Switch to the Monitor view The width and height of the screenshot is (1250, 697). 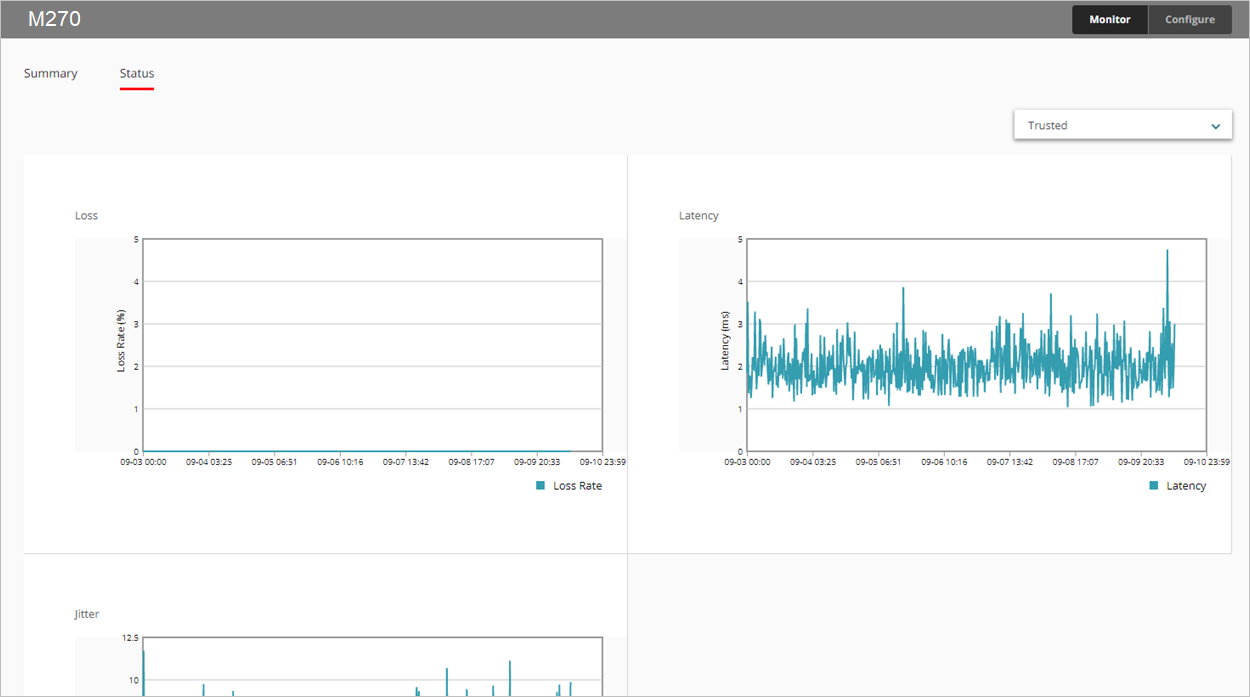point(1109,20)
